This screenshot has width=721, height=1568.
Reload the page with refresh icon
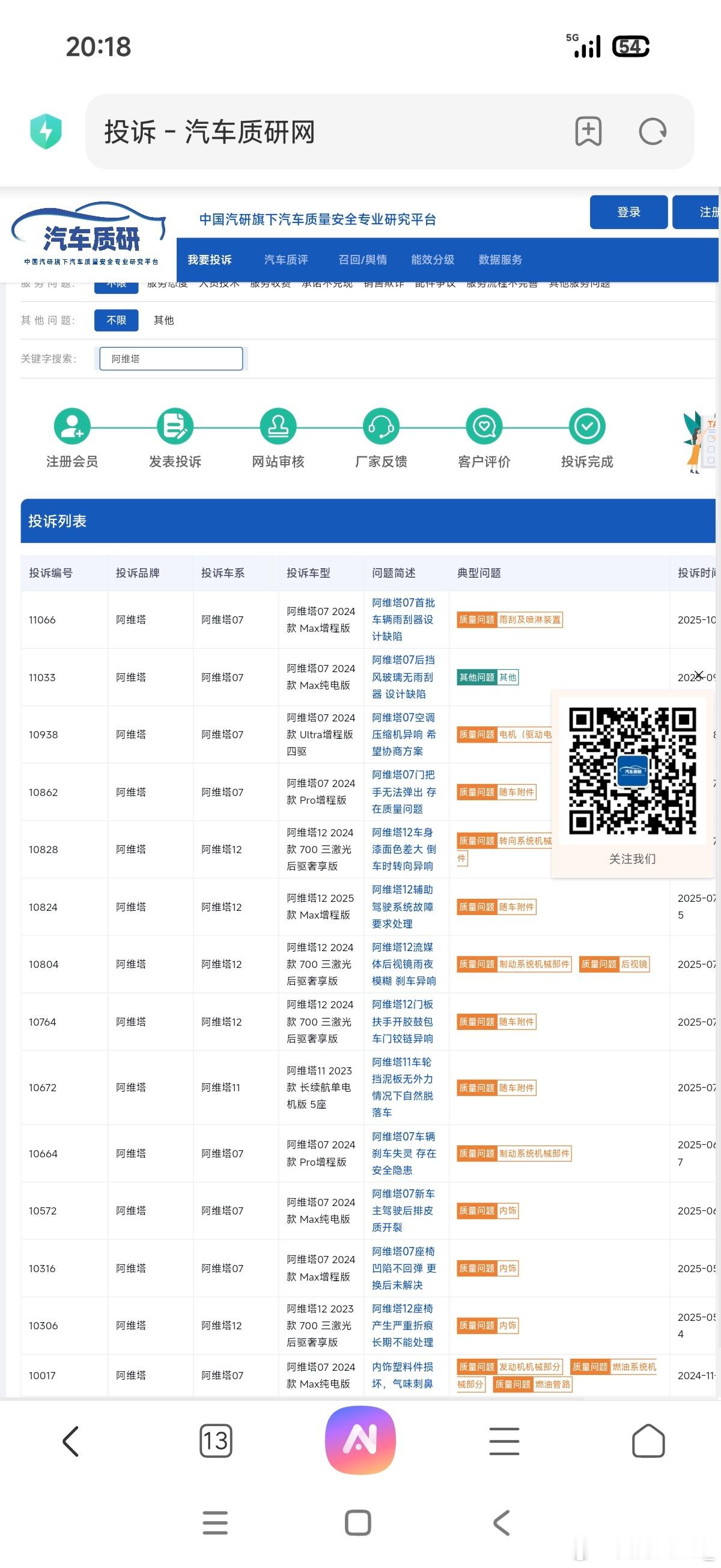[653, 131]
